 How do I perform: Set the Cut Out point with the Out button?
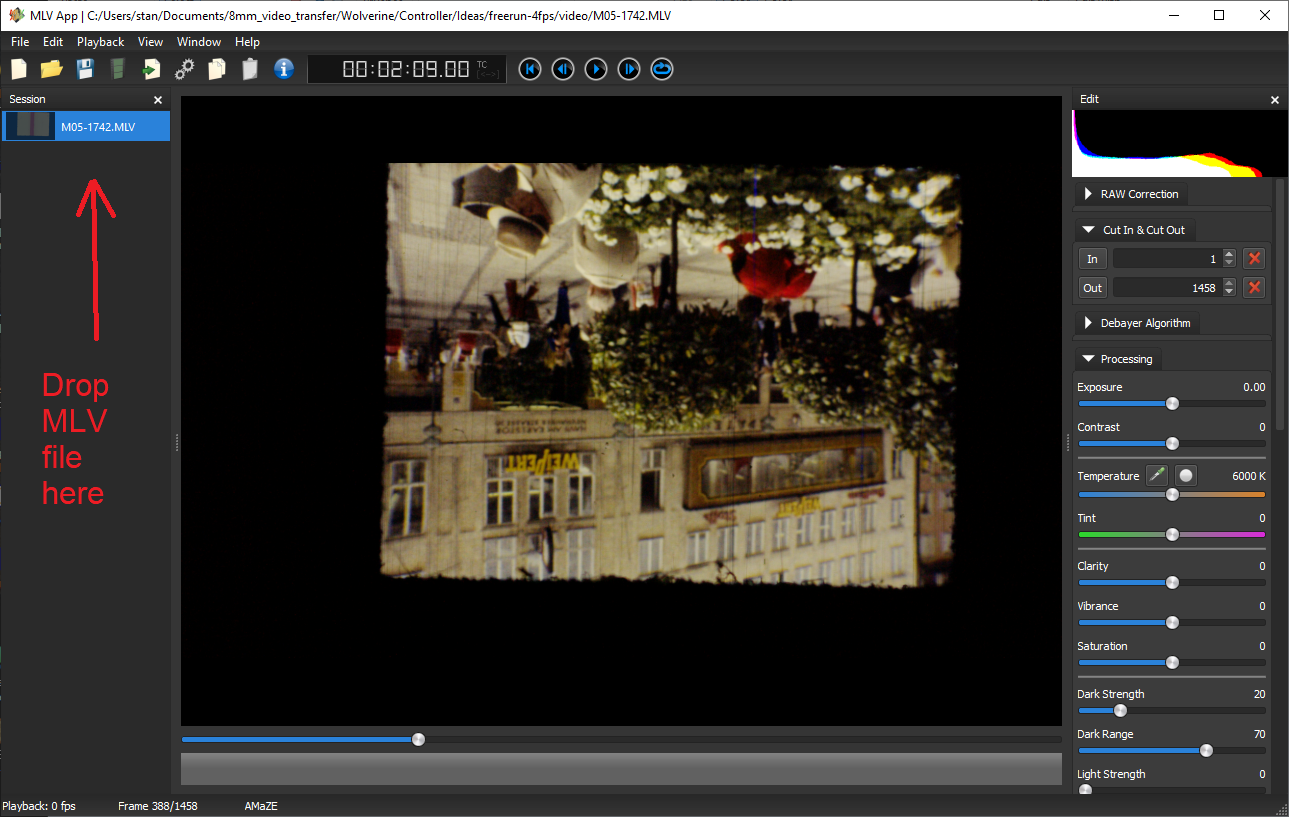click(x=1092, y=287)
